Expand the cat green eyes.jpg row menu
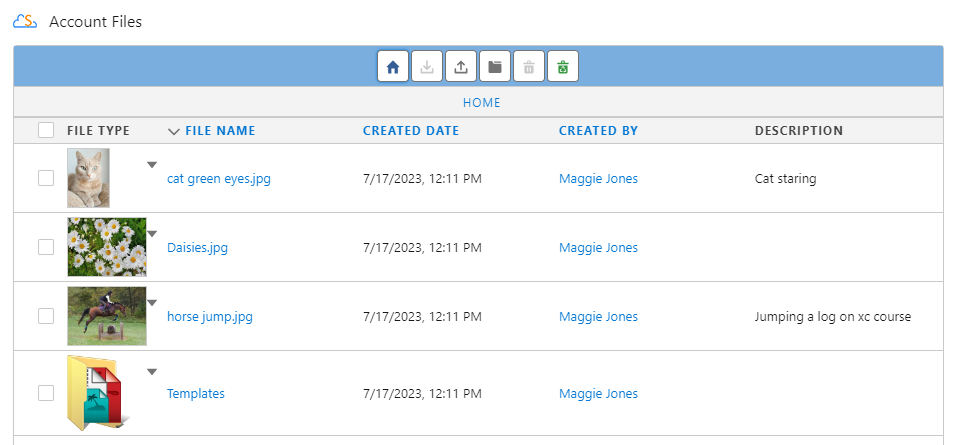Screen dimensions: 954x445 pyautogui.click(x=152, y=164)
